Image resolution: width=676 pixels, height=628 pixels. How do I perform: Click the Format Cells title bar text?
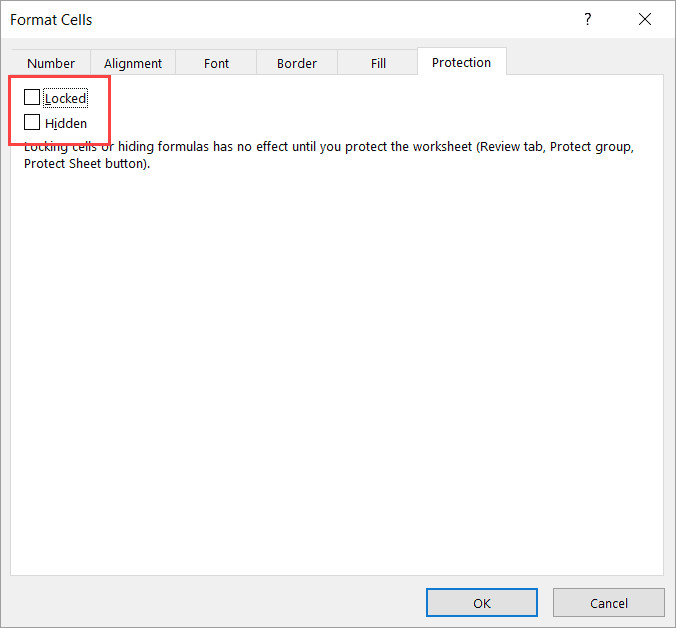(x=51, y=20)
